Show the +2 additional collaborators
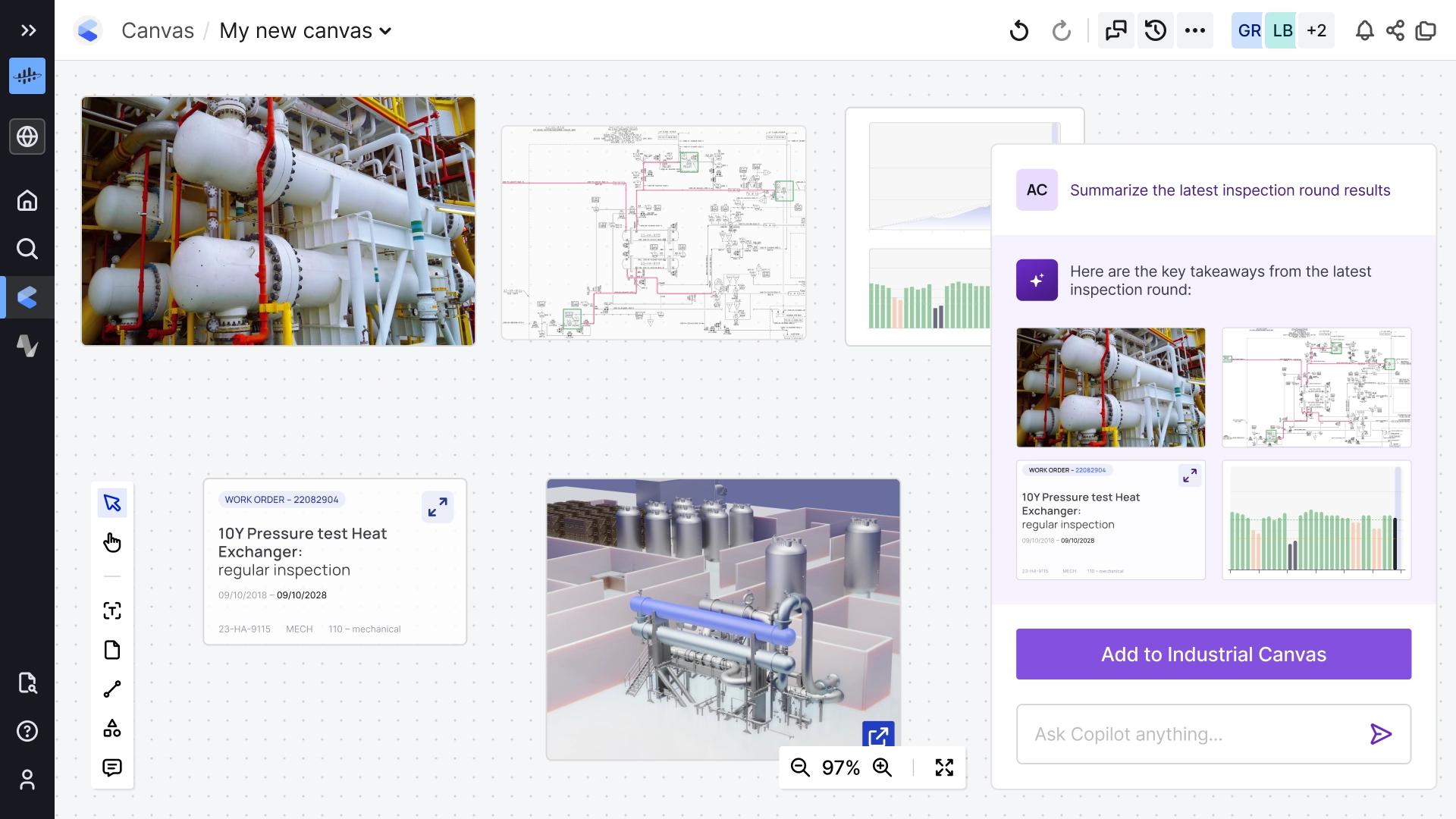This screenshot has height=819, width=1456. pyautogui.click(x=1316, y=30)
